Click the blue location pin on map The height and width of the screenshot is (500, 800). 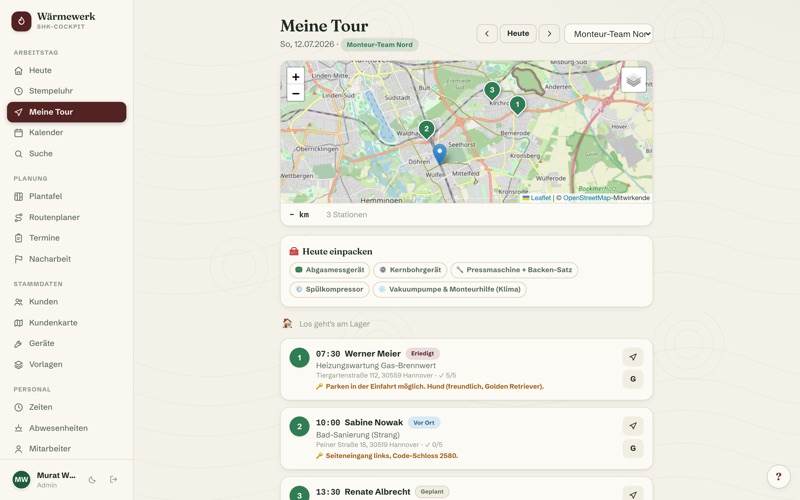pyautogui.click(x=439, y=154)
